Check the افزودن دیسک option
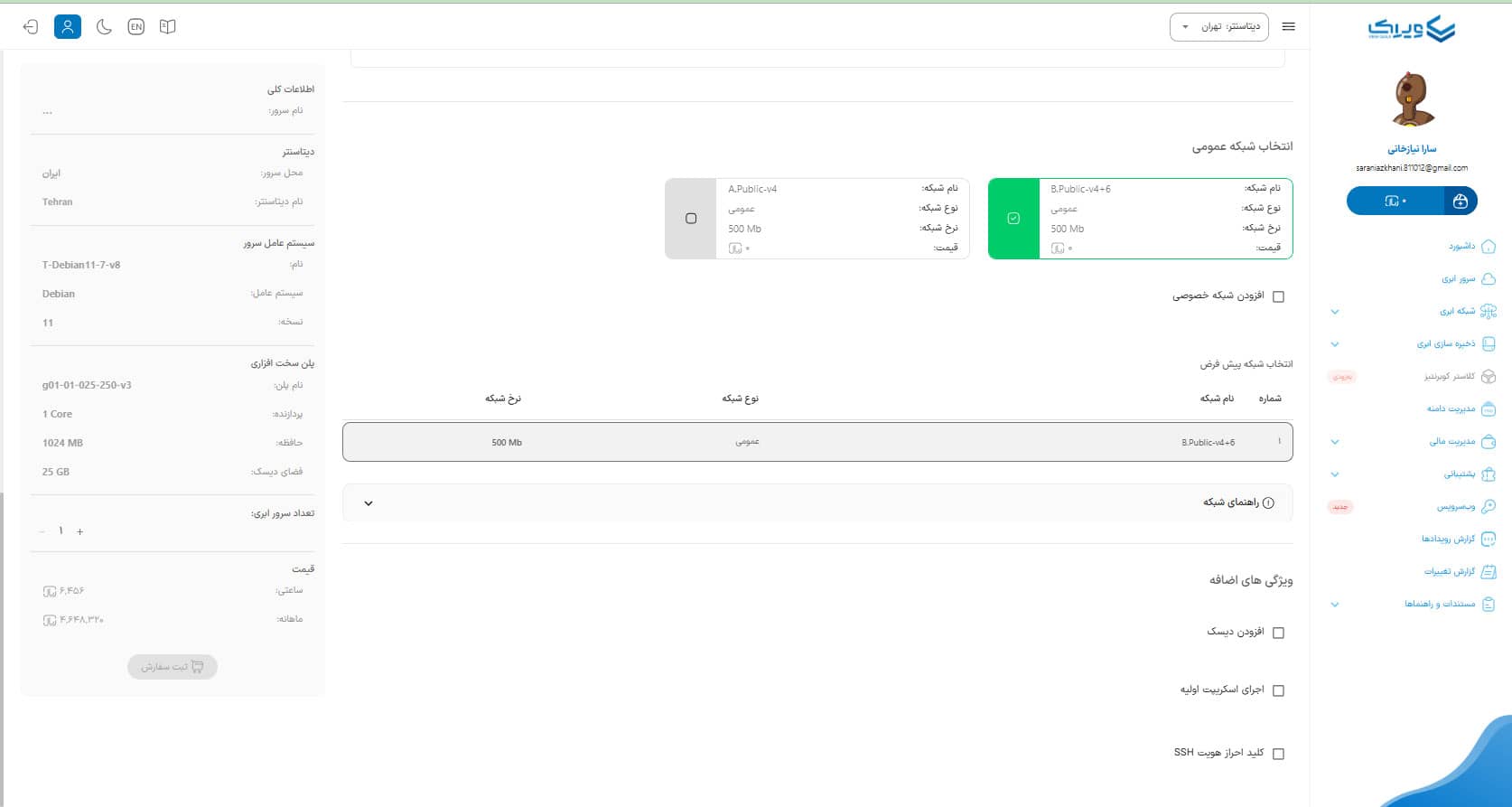The image size is (1512, 807). pyautogui.click(x=1278, y=633)
